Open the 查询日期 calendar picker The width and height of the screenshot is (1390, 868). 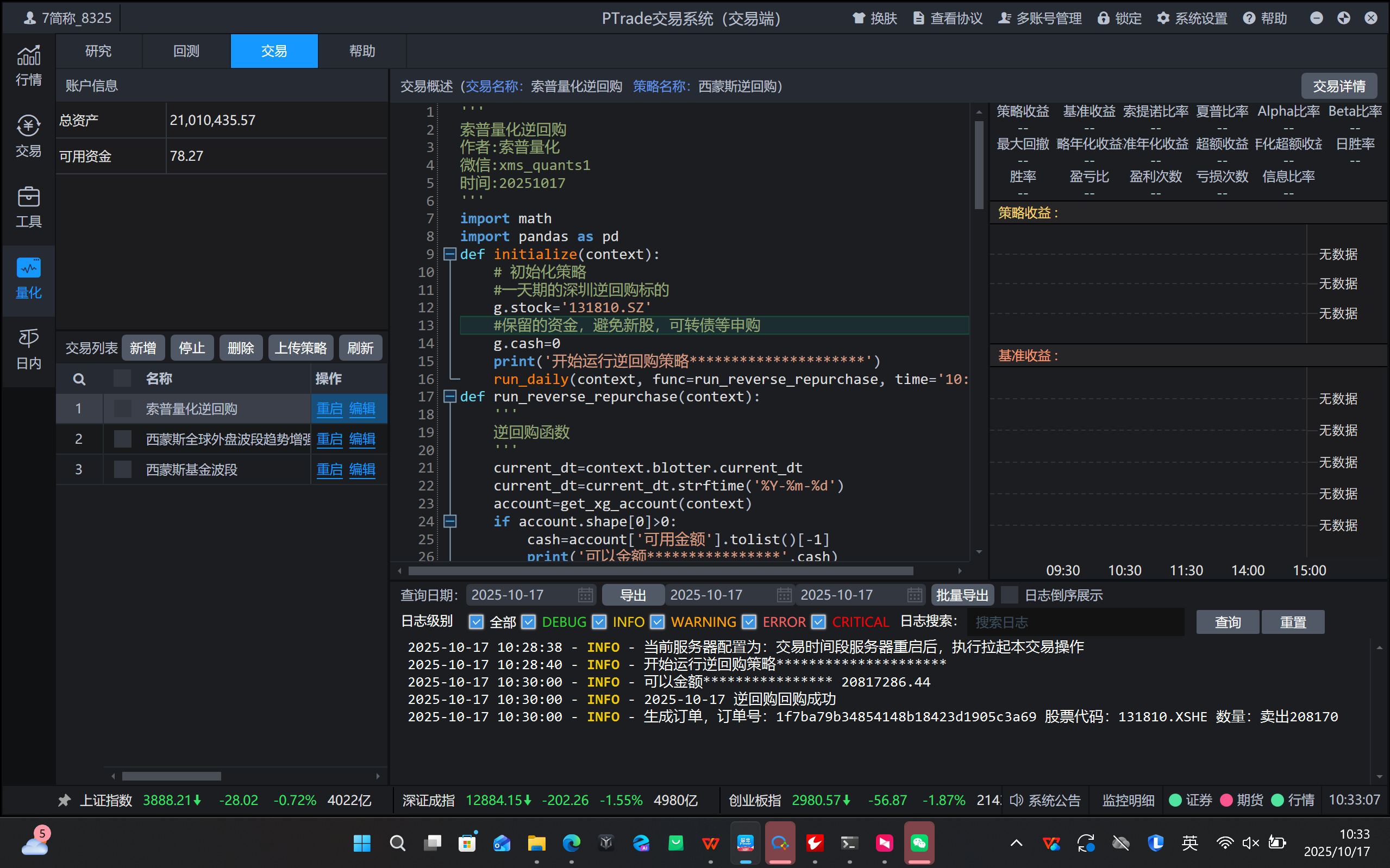pos(585,595)
